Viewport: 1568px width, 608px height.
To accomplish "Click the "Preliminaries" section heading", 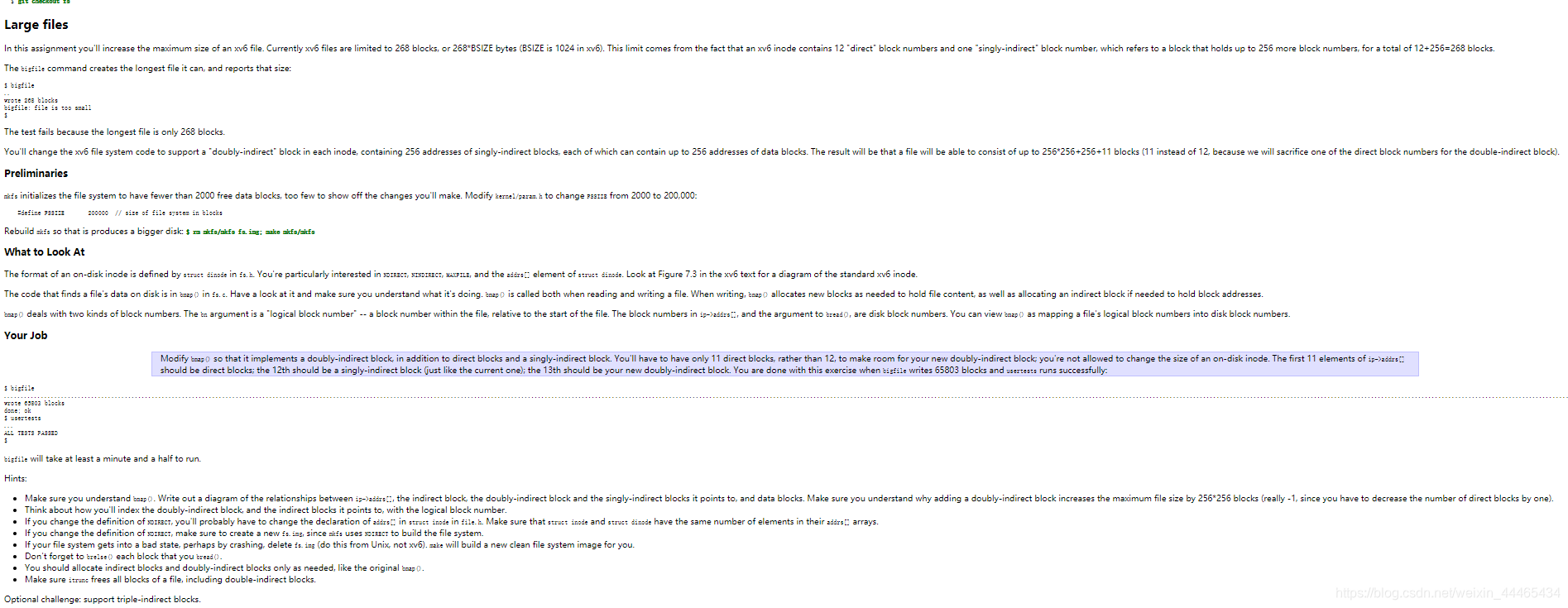I will [x=36, y=174].
